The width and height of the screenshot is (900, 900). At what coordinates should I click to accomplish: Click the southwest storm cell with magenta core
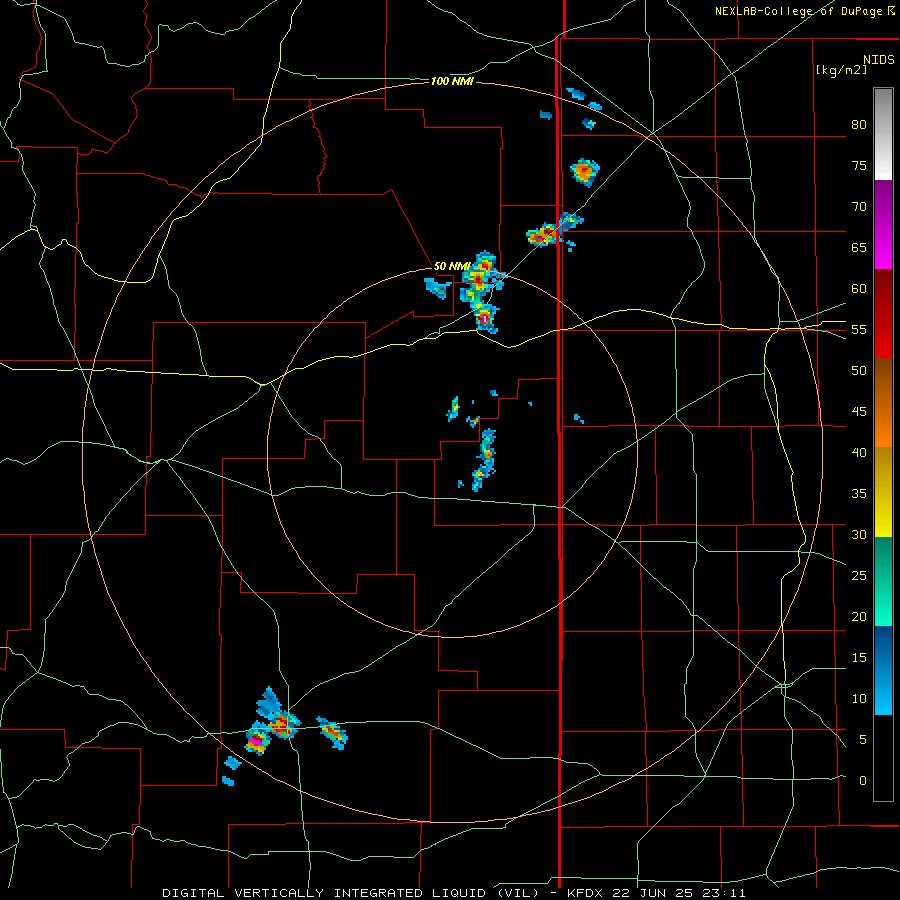257,740
